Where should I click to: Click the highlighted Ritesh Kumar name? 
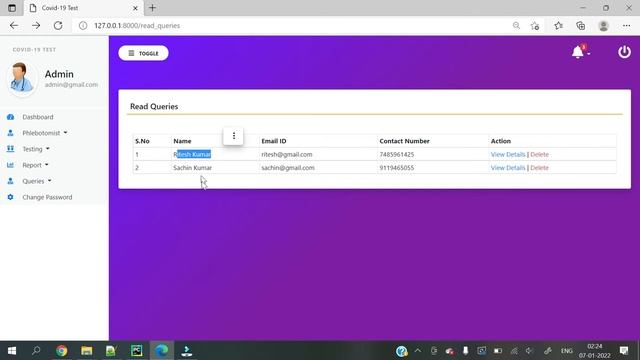(x=192, y=154)
